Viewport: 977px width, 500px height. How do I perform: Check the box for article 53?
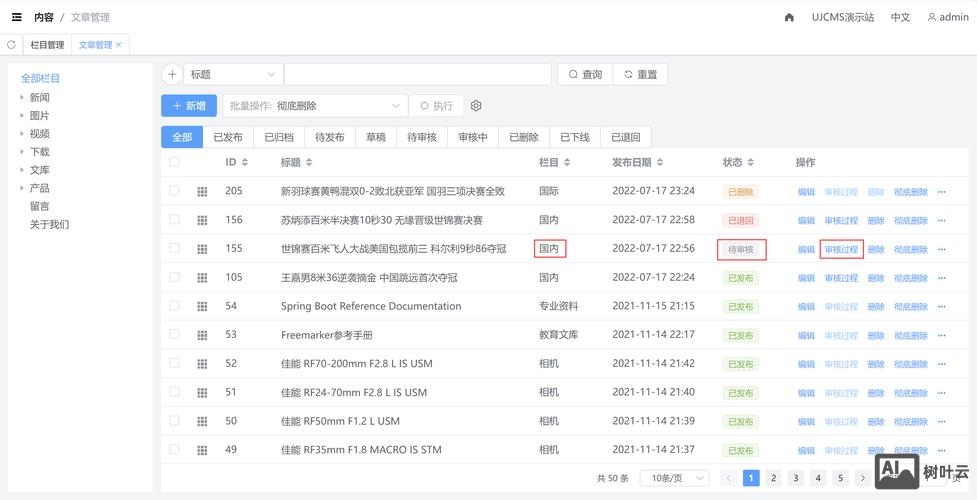click(x=174, y=334)
